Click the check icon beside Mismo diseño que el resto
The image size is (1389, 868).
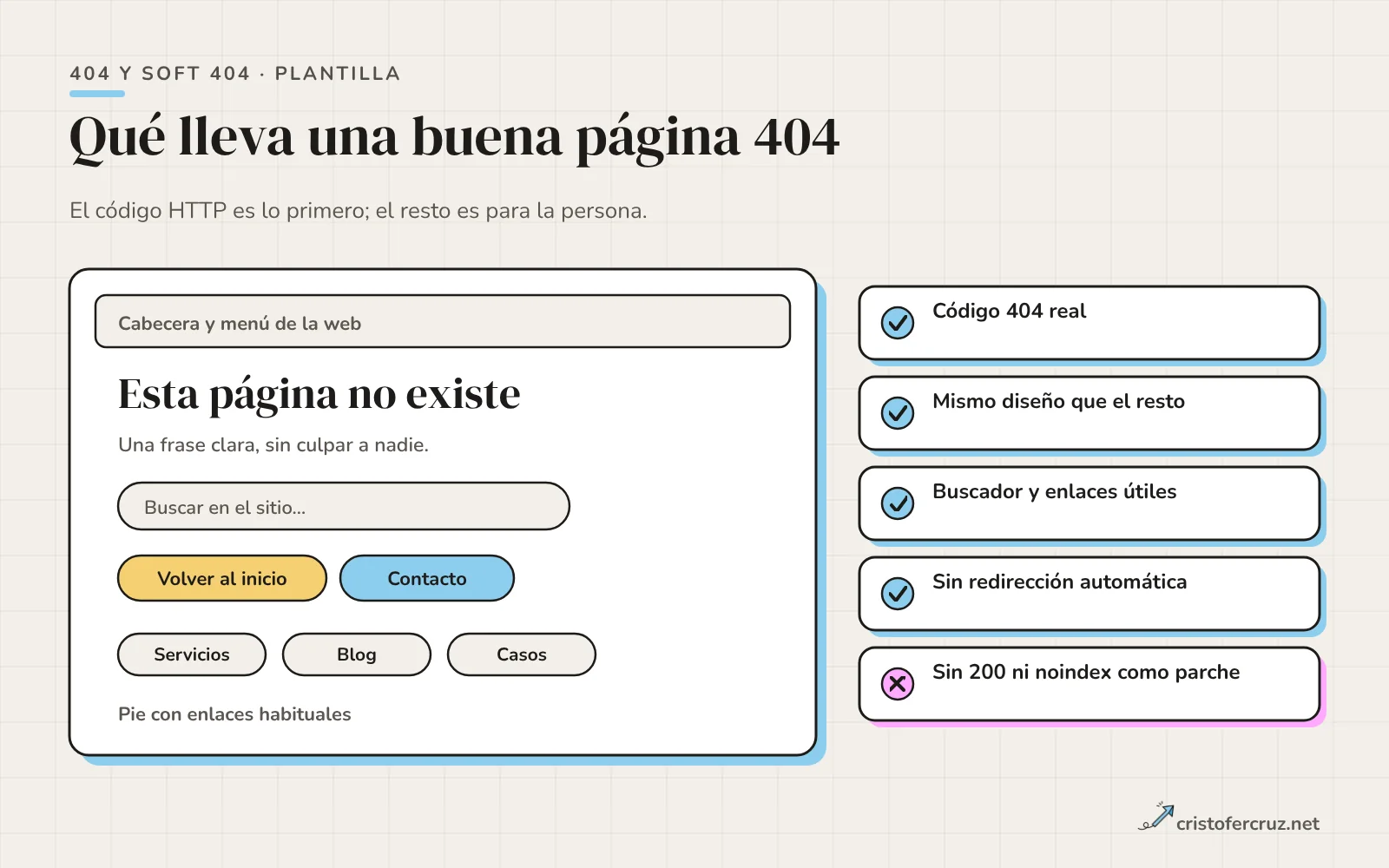pos(898,413)
